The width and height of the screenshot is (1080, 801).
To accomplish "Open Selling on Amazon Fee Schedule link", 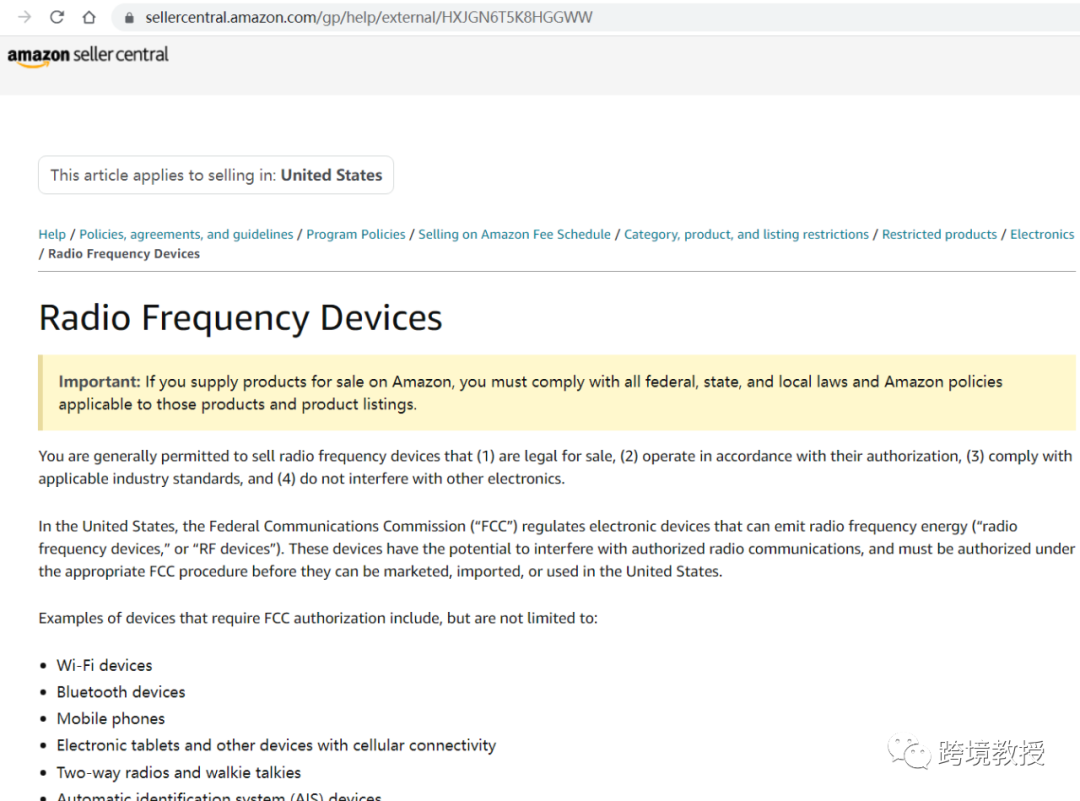I will click(x=514, y=234).
